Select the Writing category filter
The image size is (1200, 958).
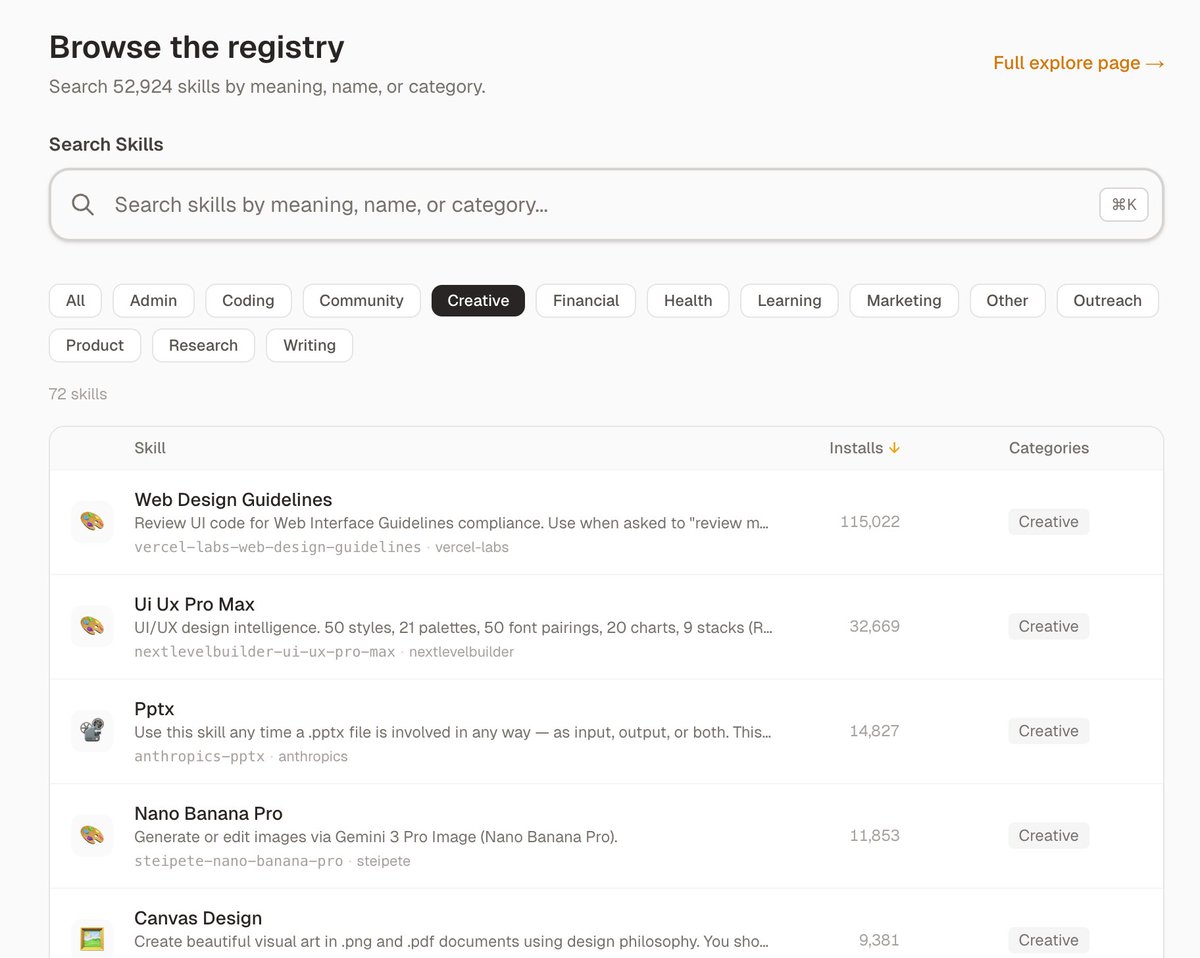[309, 346]
